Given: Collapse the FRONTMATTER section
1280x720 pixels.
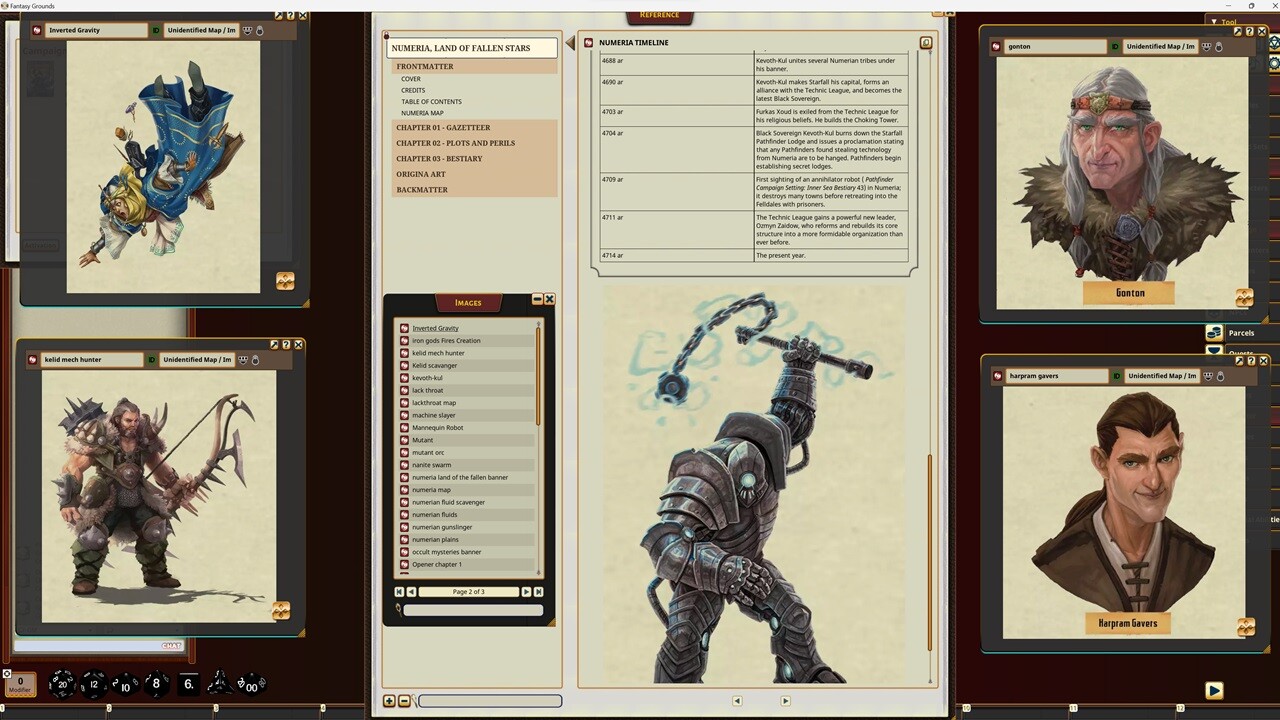Looking at the screenshot, I should 424,66.
